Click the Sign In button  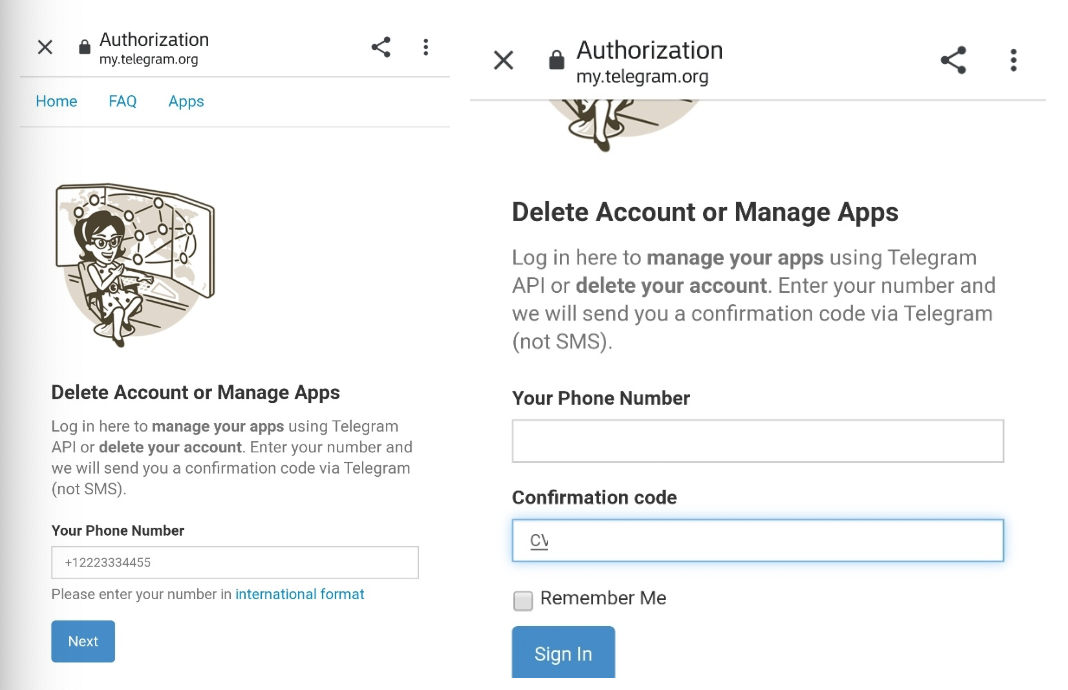pyautogui.click(x=563, y=653)
